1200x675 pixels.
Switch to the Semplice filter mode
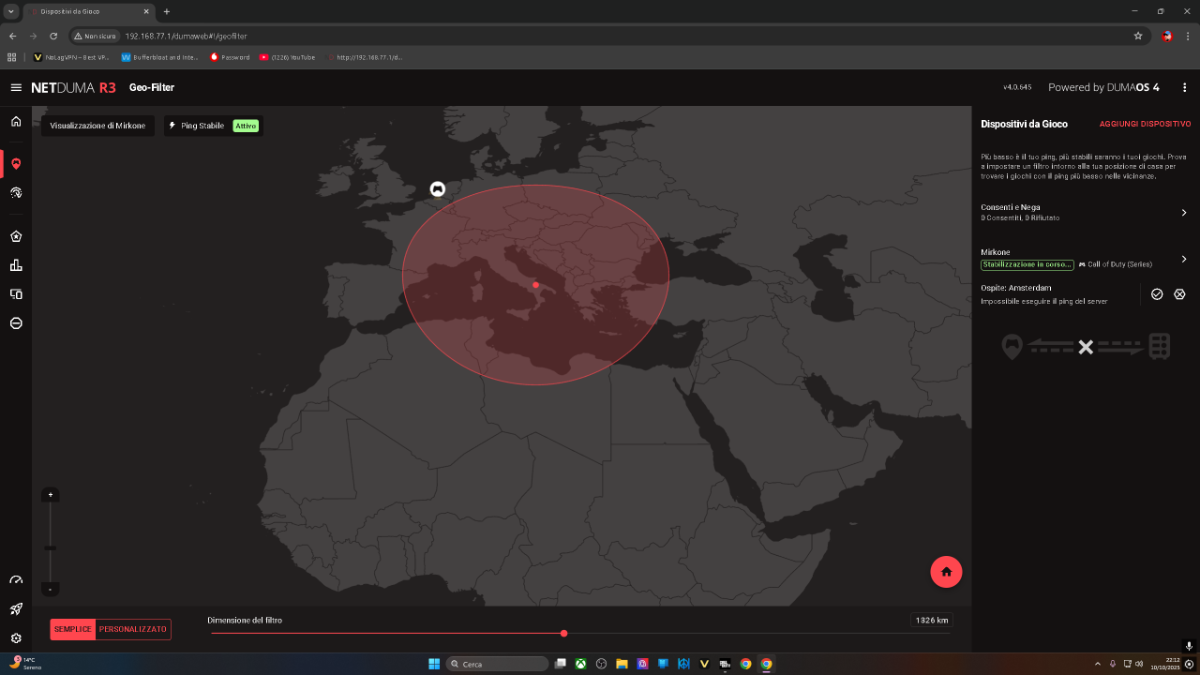73,629
